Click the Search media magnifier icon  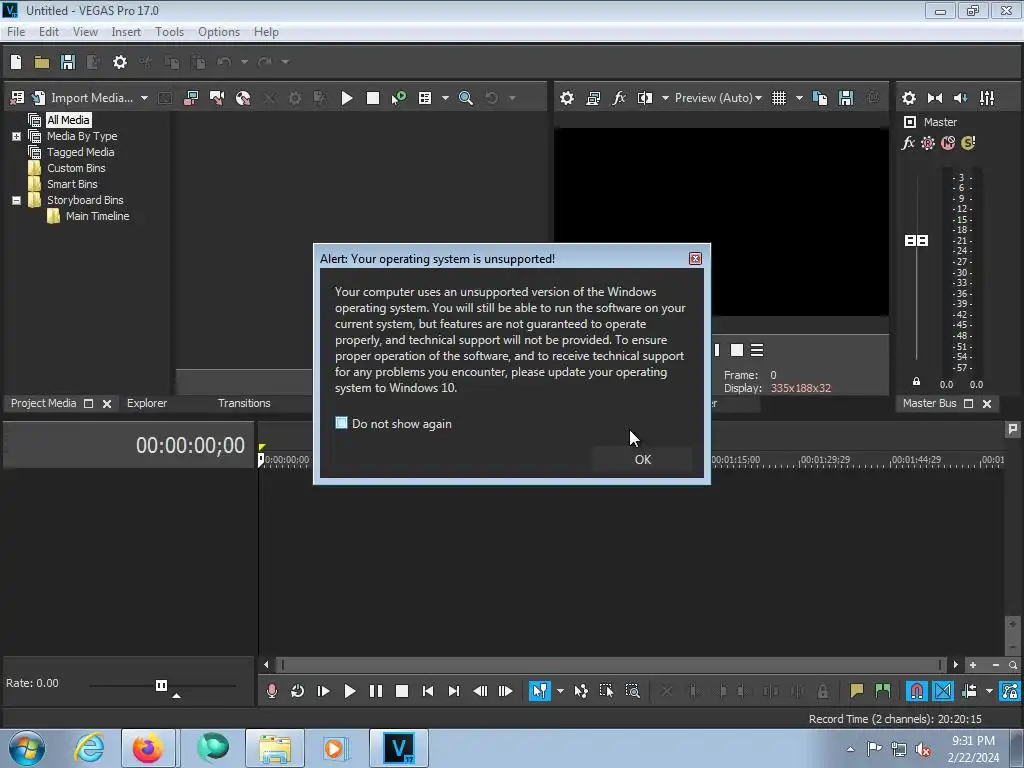pyautogui.click(x=466, y=98)
